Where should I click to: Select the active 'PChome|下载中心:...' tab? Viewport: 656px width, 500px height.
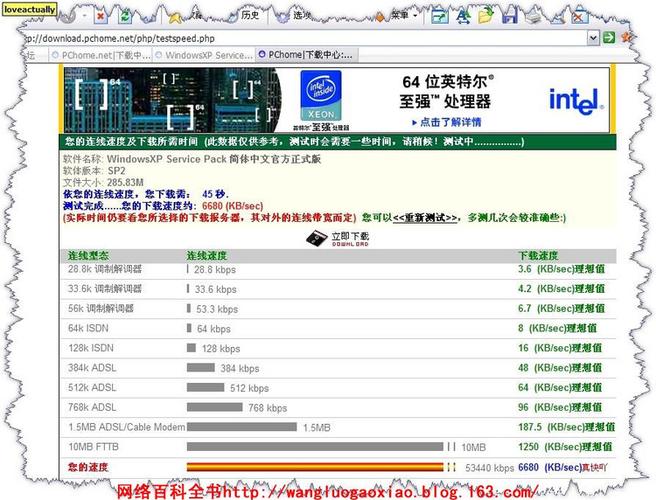click(x=307, y=54)
